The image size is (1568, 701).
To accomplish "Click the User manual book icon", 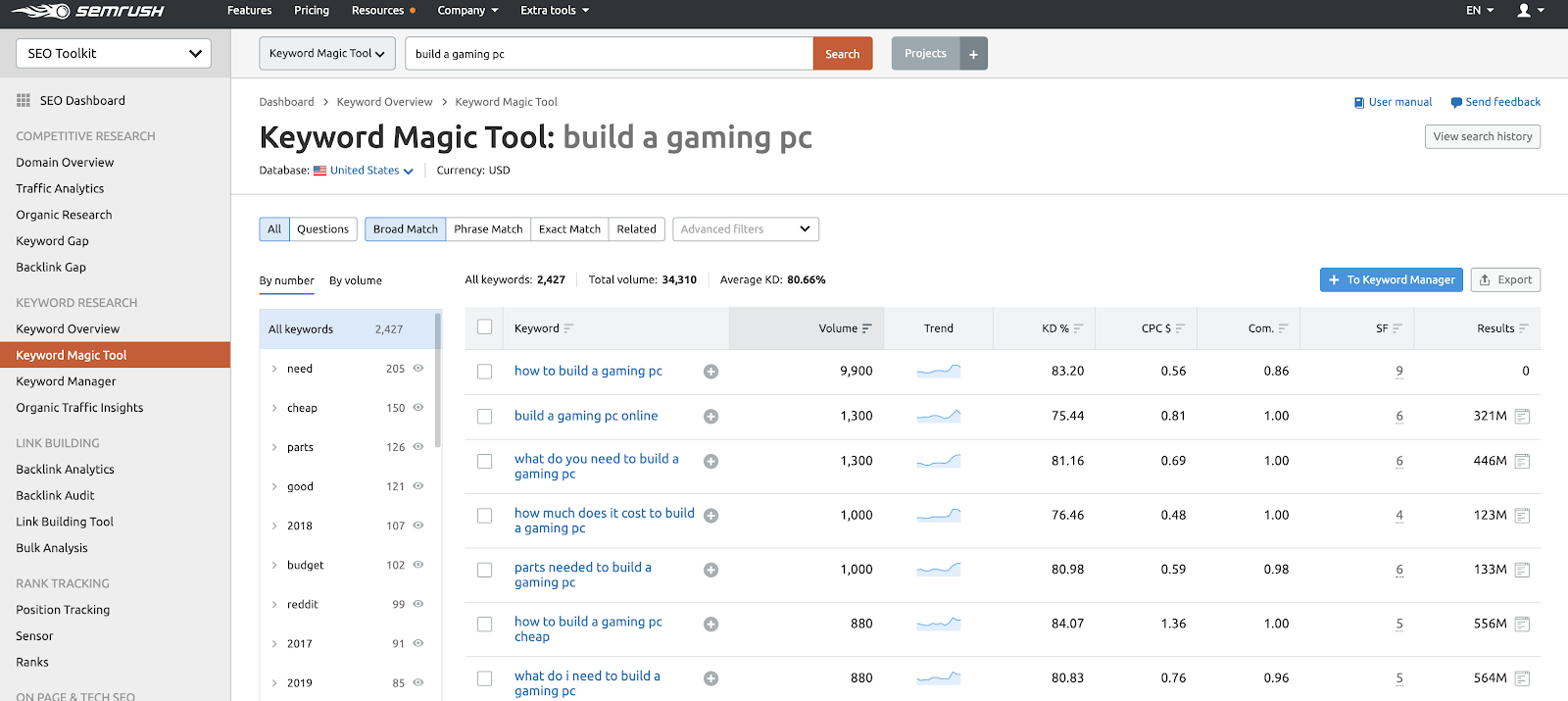I will coord(1358,103).
